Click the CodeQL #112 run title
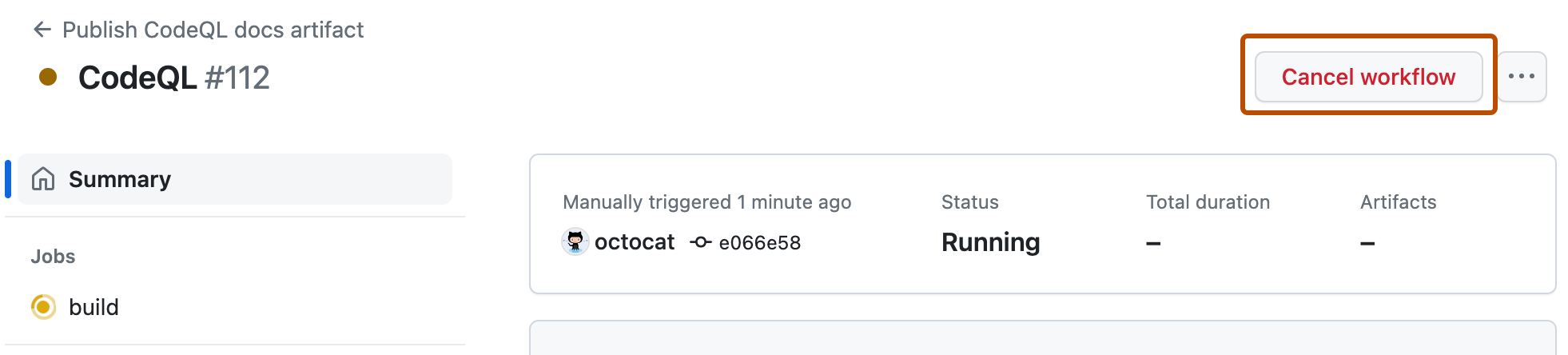 pos(174,78)
